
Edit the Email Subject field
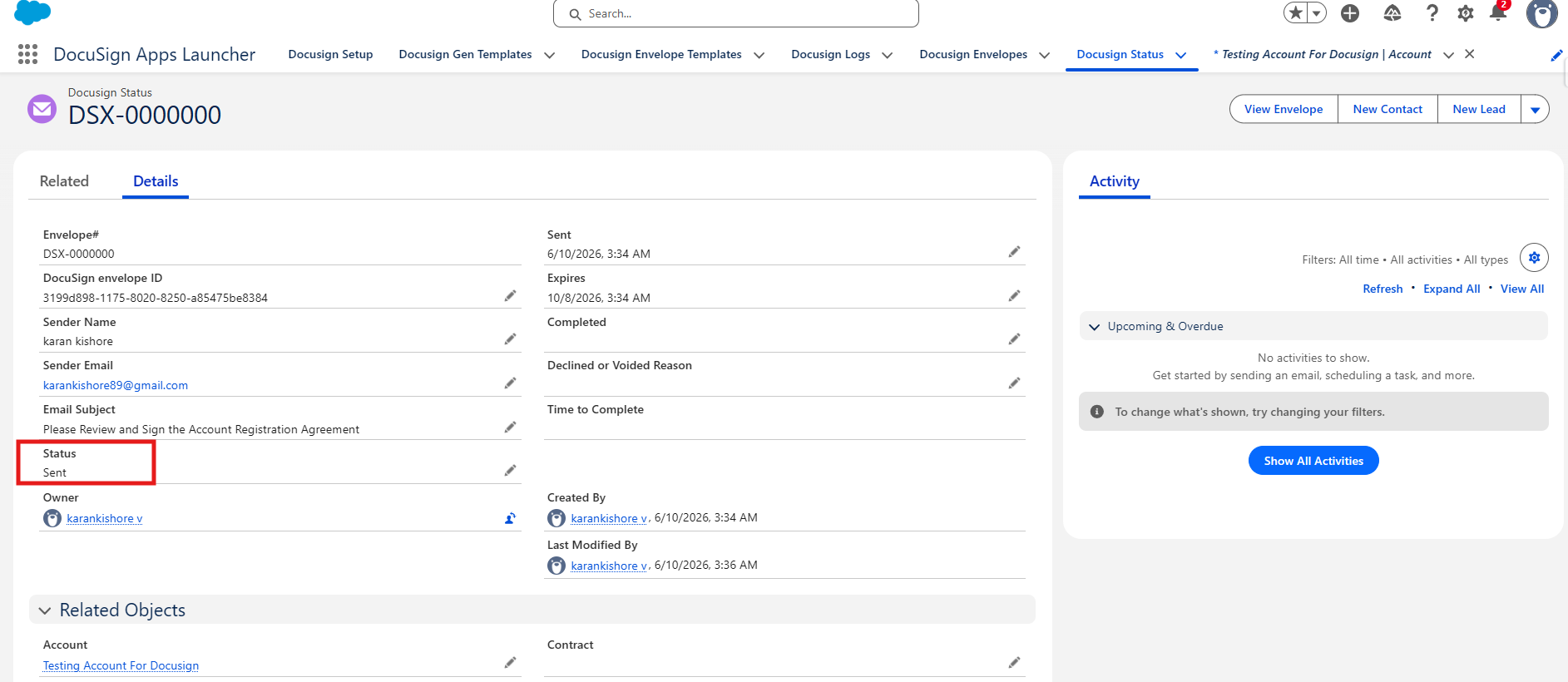pyautogui.click(x=510, y=427)
